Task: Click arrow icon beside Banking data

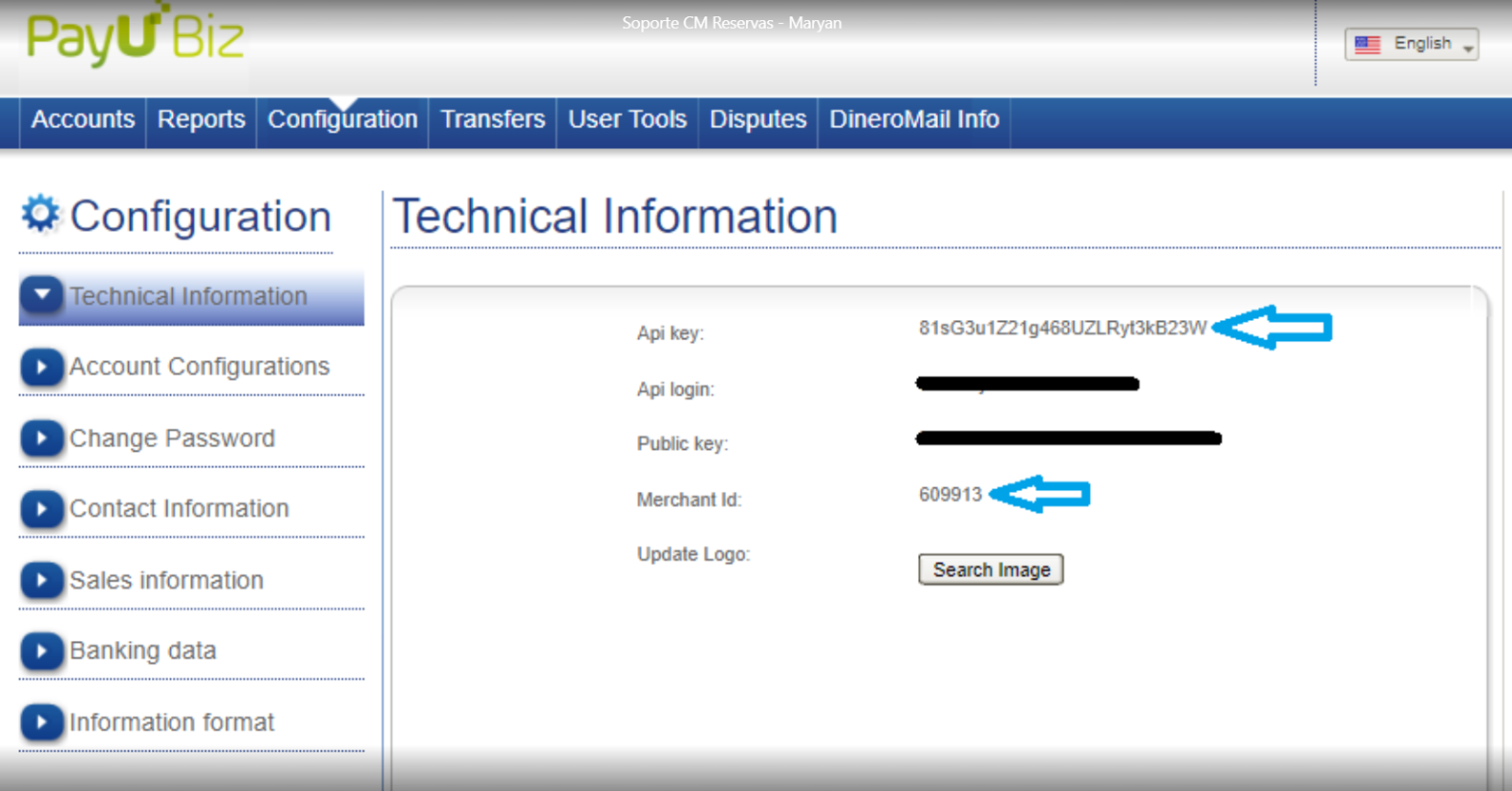Action: 41,651
